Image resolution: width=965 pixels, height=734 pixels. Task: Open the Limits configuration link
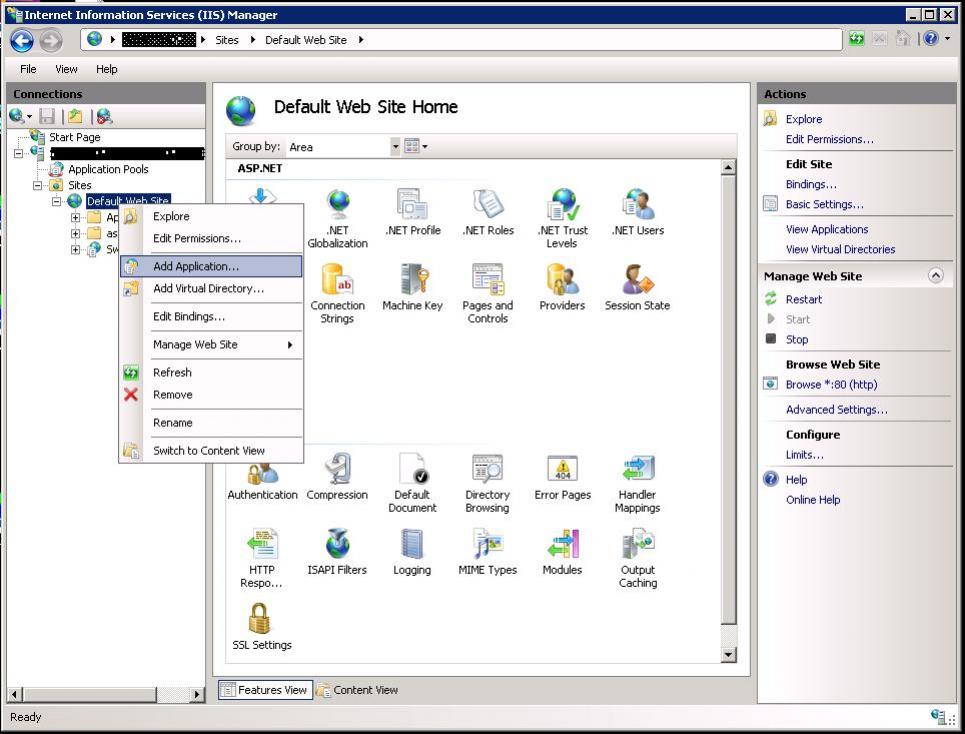point(804,455)
